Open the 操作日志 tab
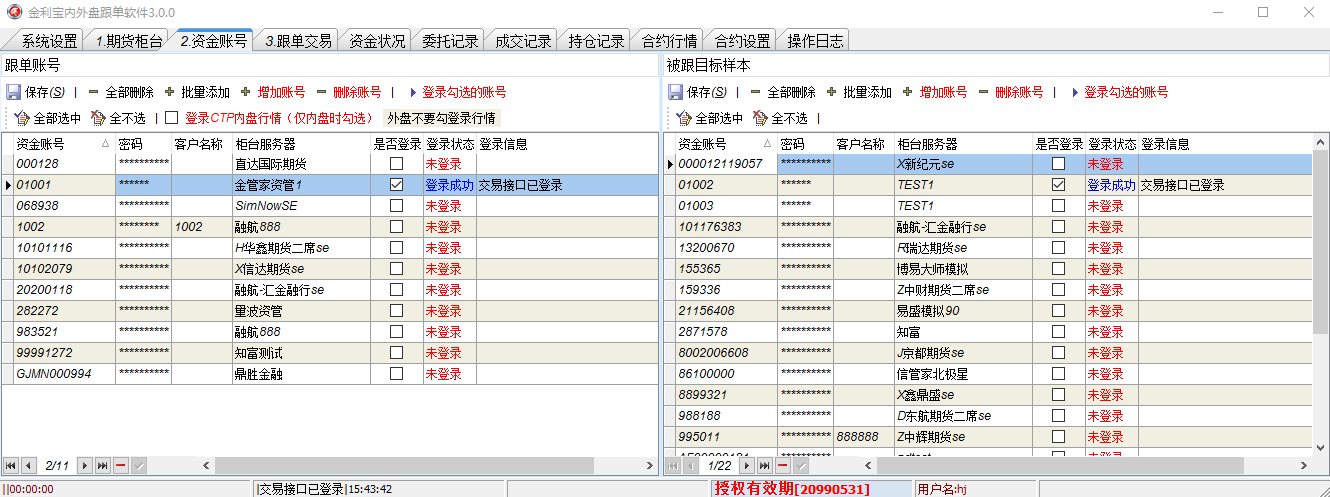The width and height of the screenshot is (1330, 497). coord(815,41)
